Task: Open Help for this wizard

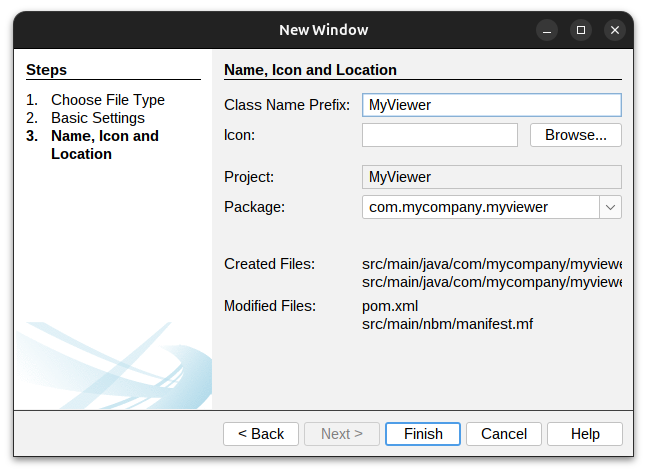Action: (585, 434)
